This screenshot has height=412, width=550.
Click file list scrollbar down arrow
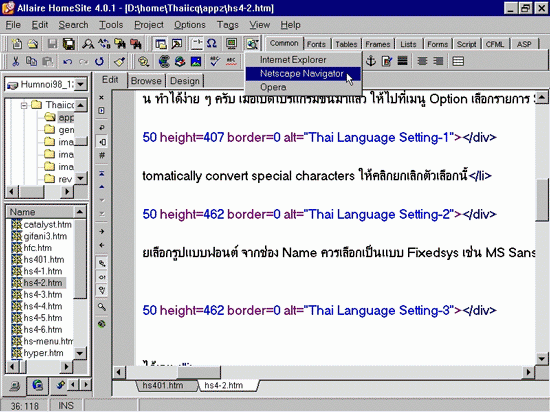pyautogui.click(x=80, y=353)
